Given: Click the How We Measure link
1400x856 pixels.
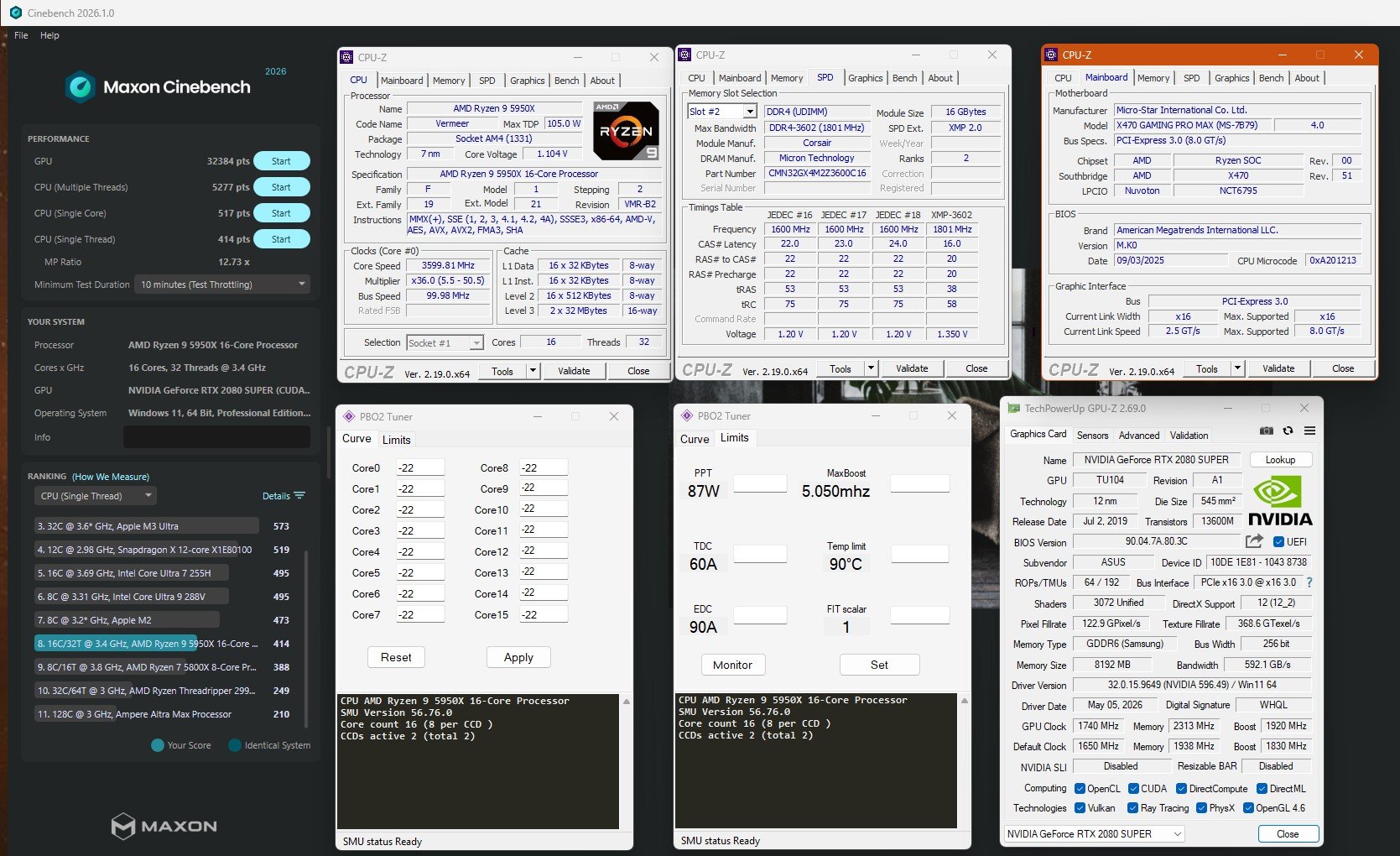Looking at the screenshot, I should [x=111, y=477].
